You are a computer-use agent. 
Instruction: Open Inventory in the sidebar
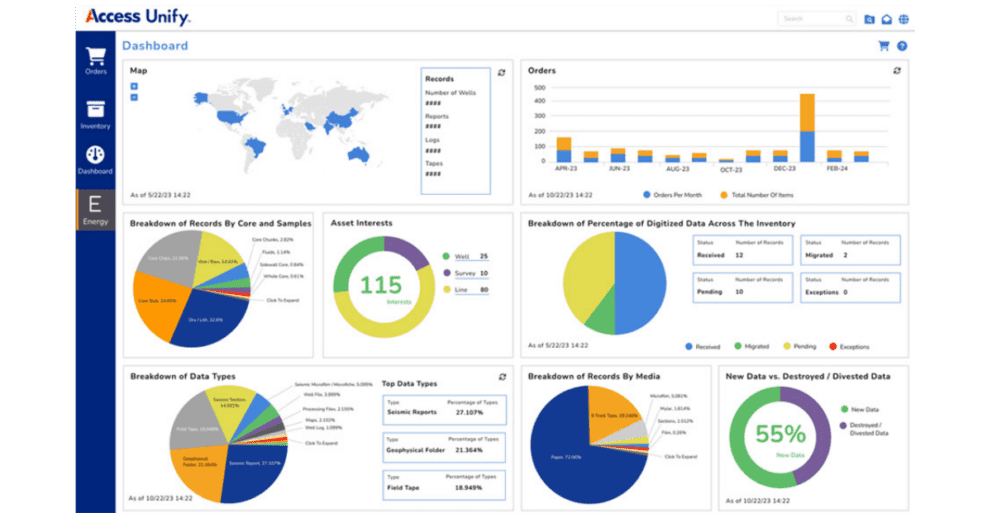coord(96,115)
